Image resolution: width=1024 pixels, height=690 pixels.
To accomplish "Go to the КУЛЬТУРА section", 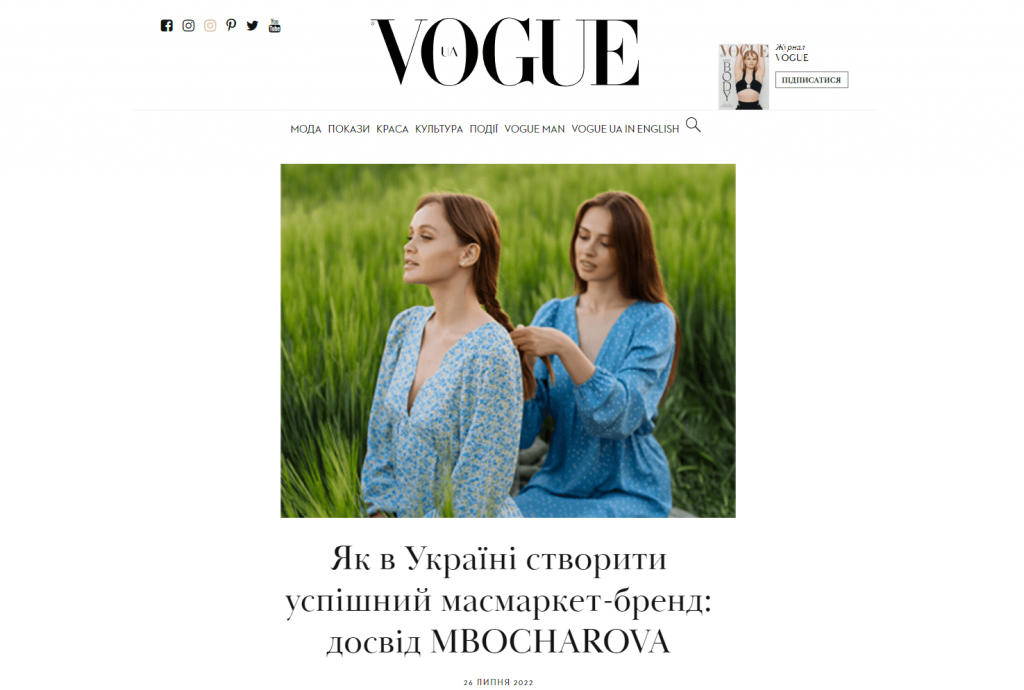I will click(439, 129).
